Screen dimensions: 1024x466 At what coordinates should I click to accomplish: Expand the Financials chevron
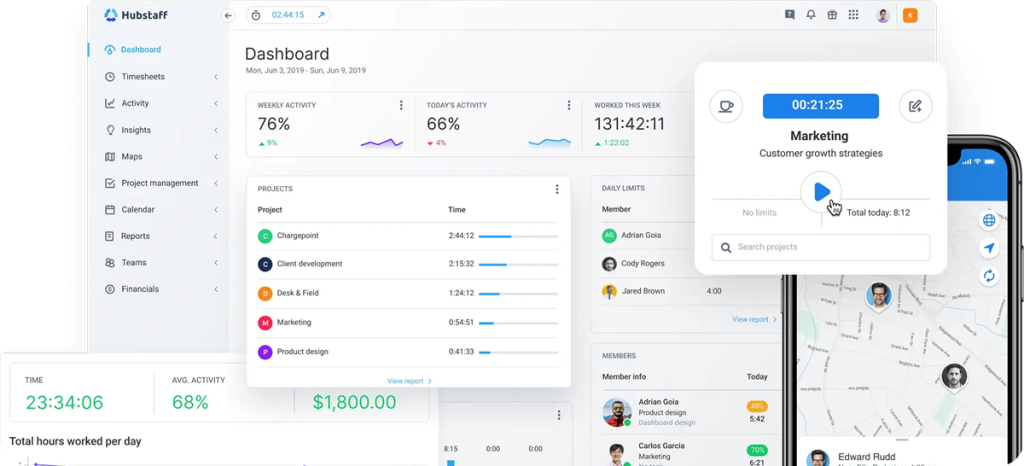point(216,289)
